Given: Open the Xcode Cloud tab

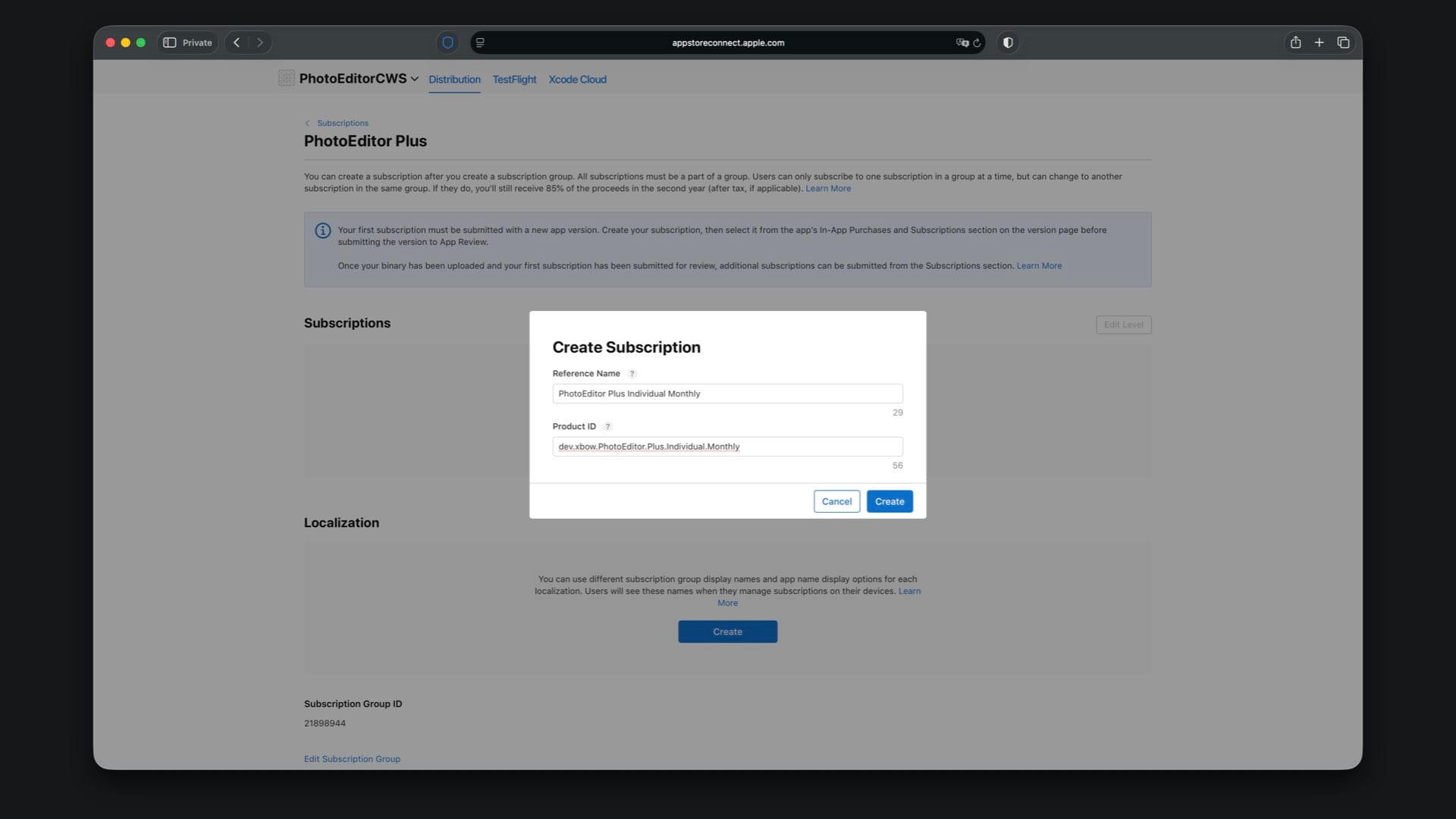Looking at the screenshot, I should [x=577, y=79].
